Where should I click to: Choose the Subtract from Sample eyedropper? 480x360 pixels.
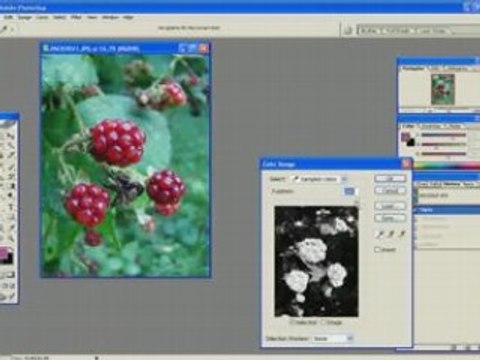click(x=402, y=234)
